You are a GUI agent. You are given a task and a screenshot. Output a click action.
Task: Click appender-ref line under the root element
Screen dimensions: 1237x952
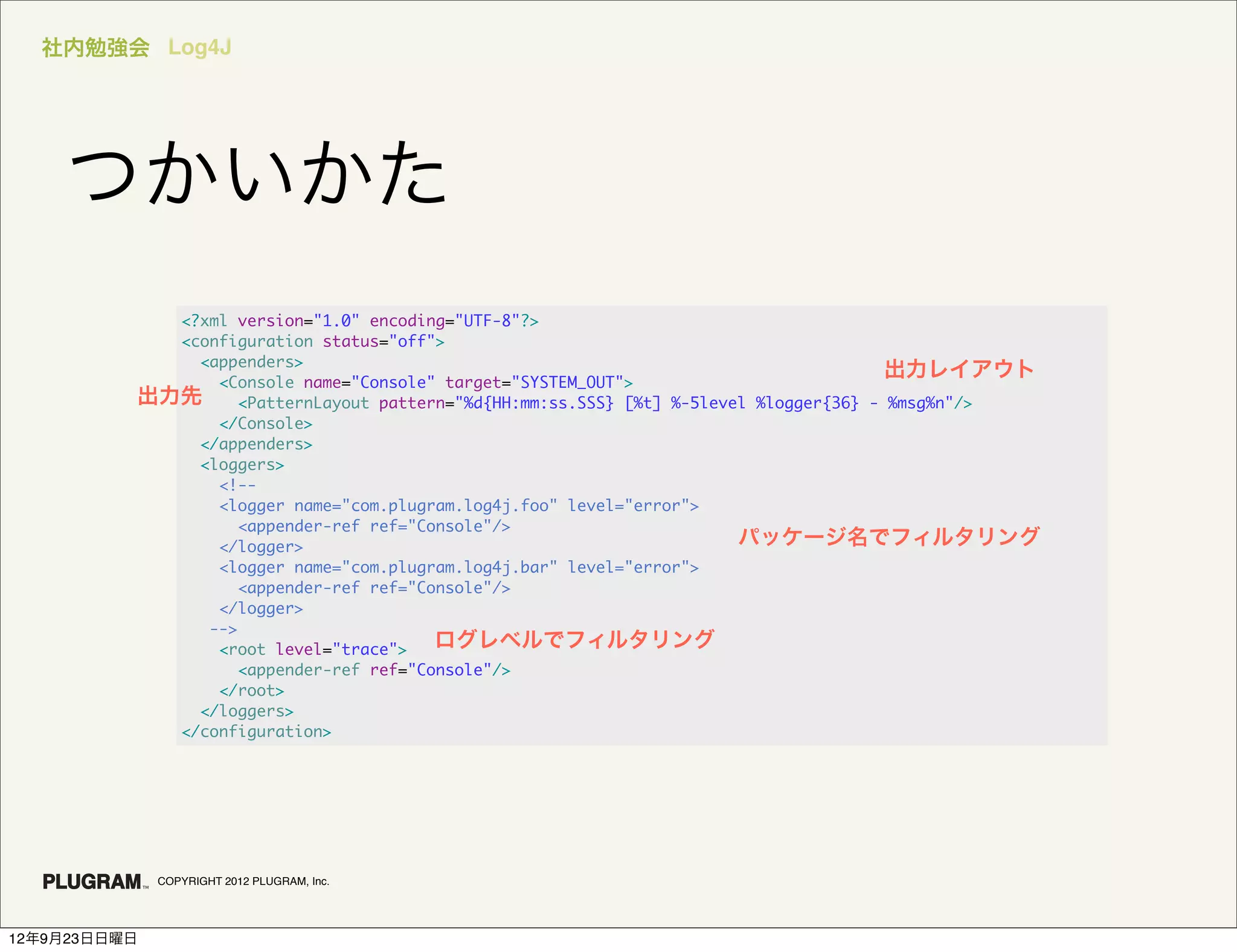pos(374,670)
